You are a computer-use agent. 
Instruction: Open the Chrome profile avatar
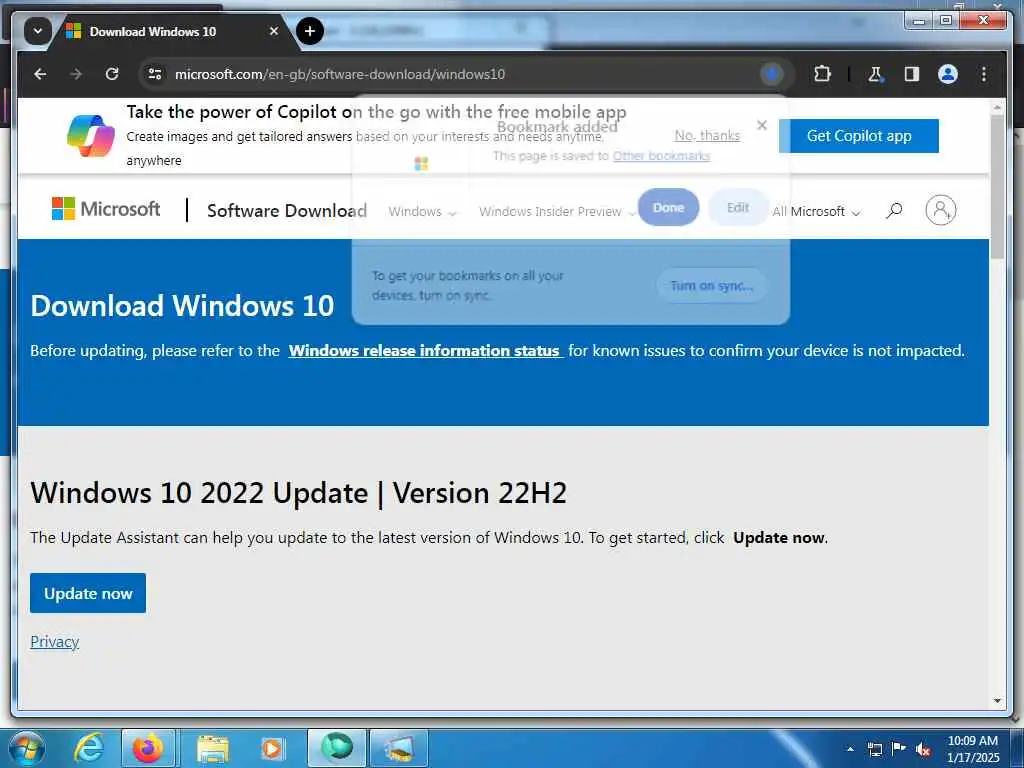(948, 74)
